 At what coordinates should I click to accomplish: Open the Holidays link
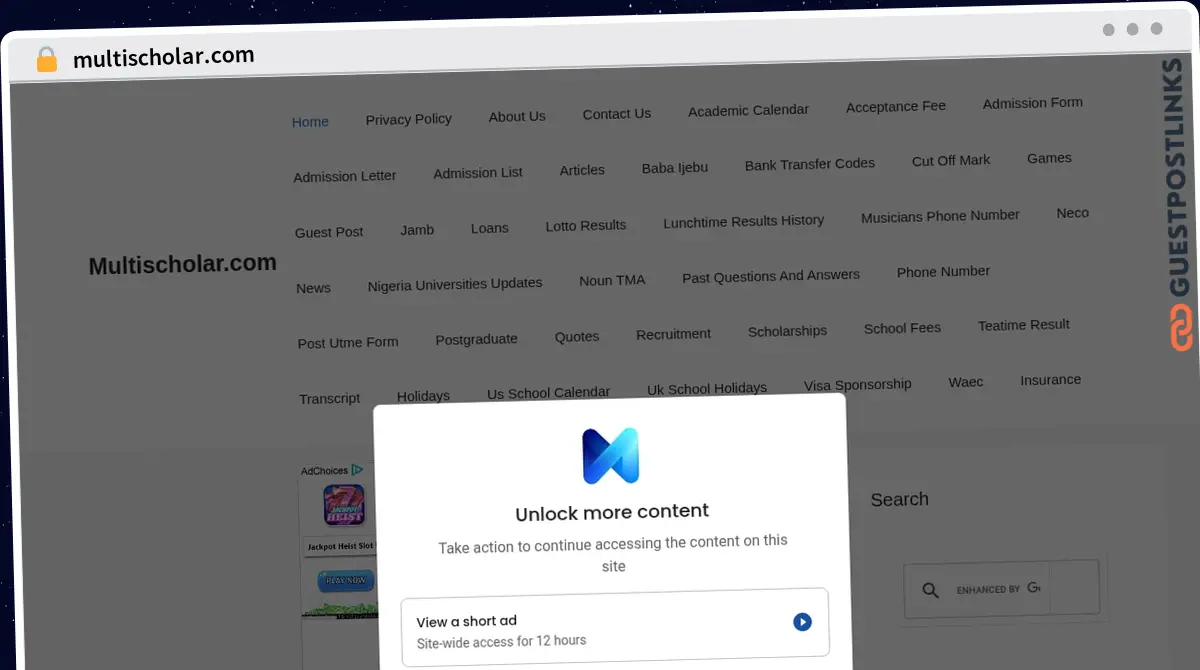[423, 396]
